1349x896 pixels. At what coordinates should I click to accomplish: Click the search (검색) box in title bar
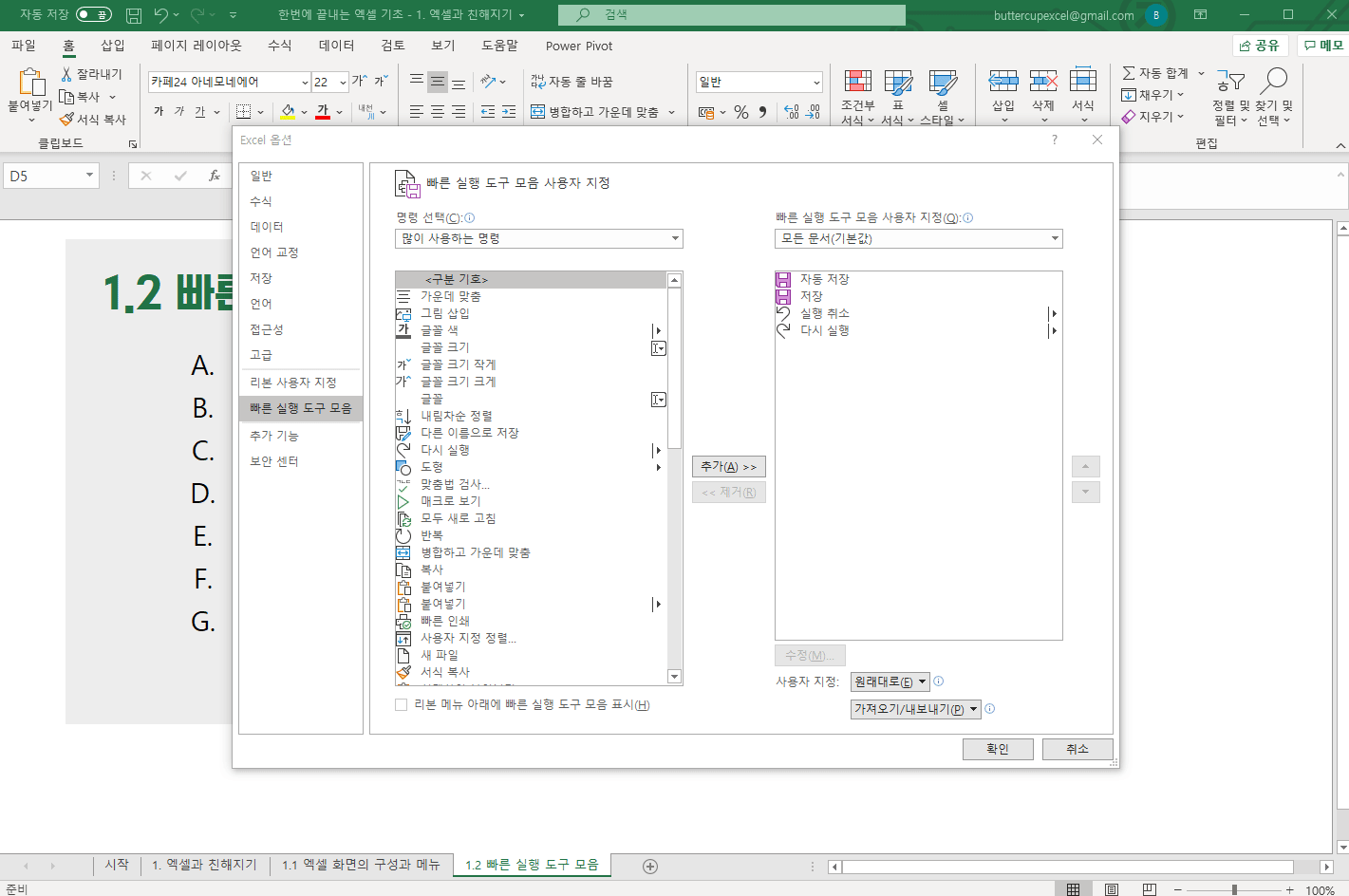tap(732, 15)
